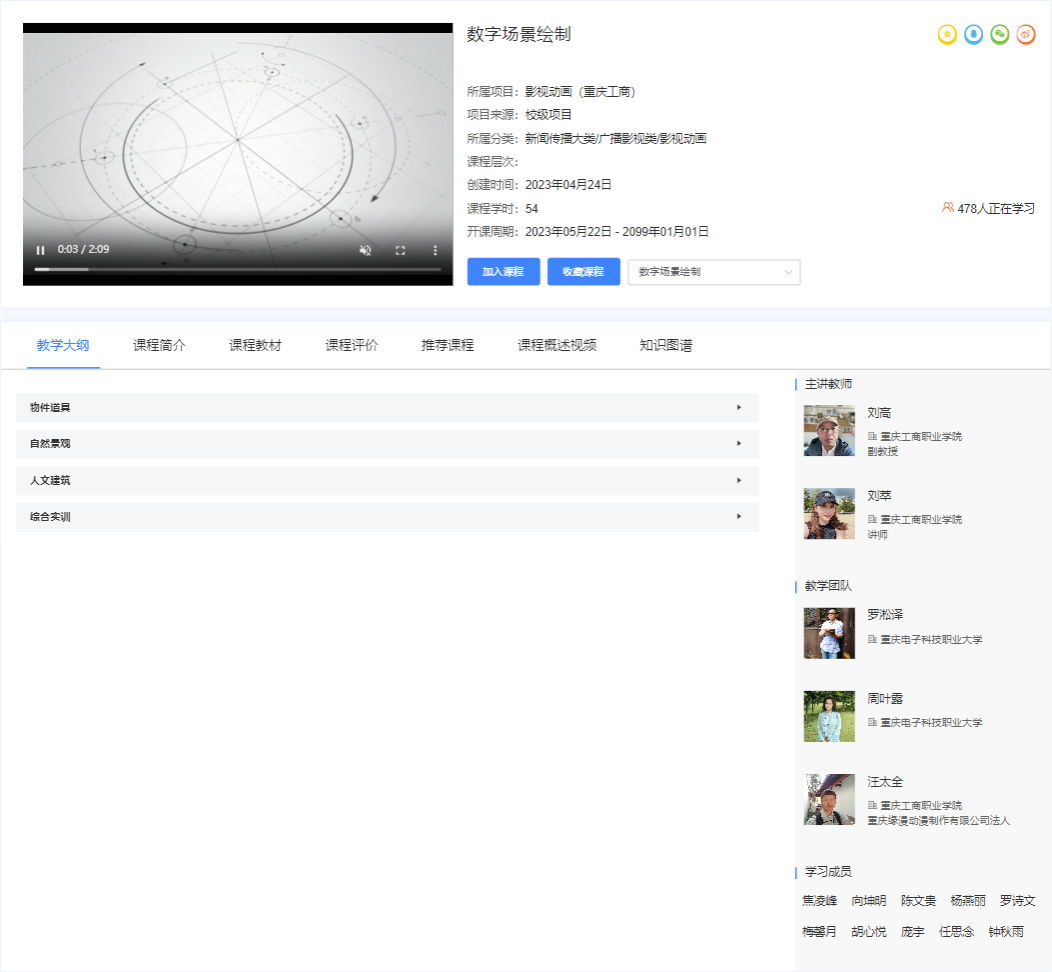Unmute the video sound
This screenshot has height=972, width=1052.
[366, 250]
